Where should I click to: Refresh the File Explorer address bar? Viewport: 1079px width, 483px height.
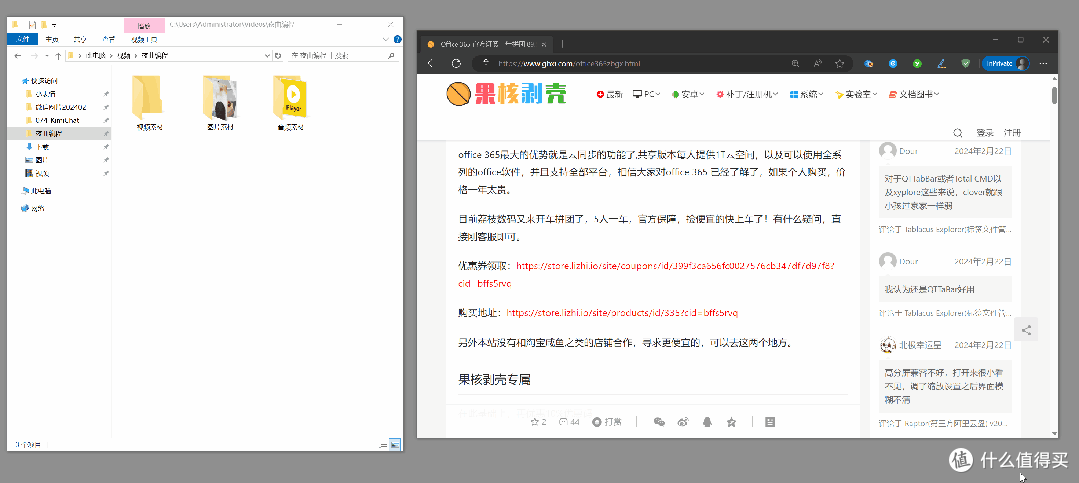click(x=278, y=55)
